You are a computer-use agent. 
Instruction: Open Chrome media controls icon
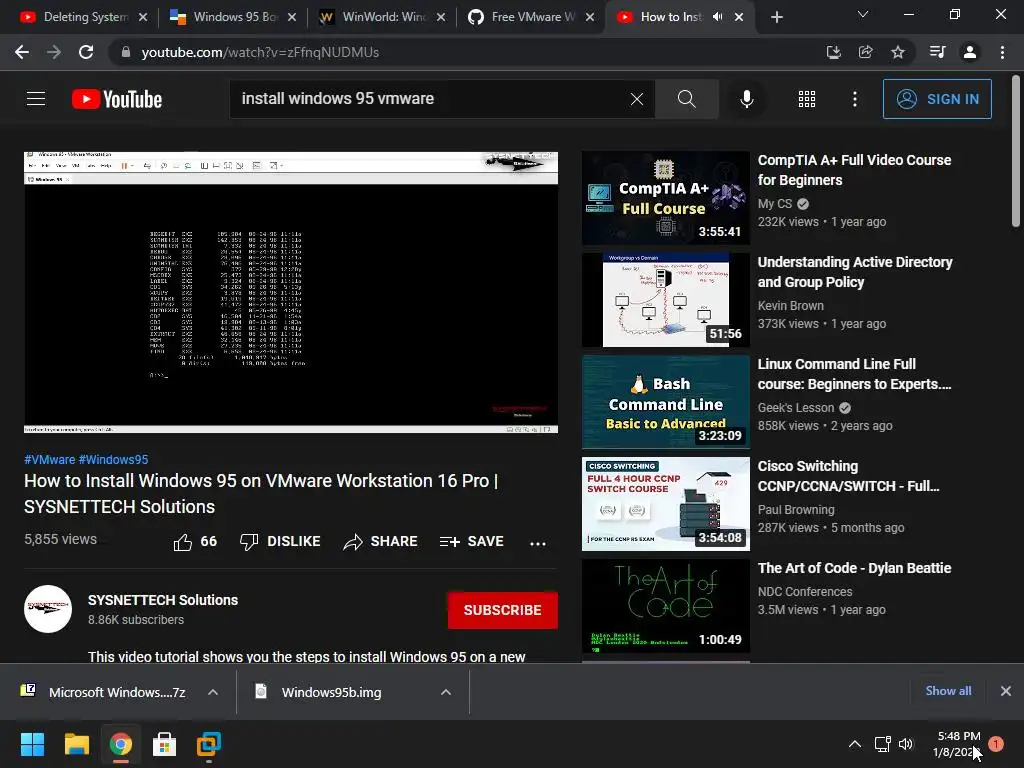point(938,52)
